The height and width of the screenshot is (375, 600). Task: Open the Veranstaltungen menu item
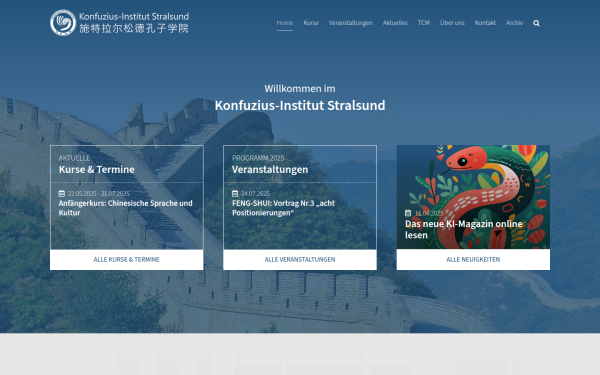(351, 23)
